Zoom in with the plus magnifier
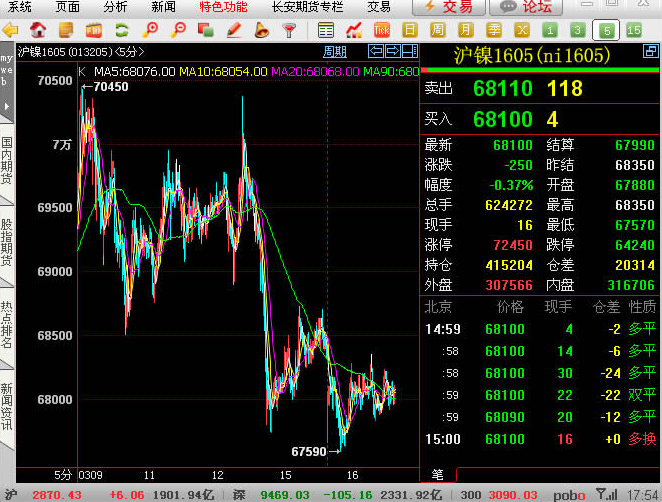The height and width of the screenshot is (502, 662). 150,30
